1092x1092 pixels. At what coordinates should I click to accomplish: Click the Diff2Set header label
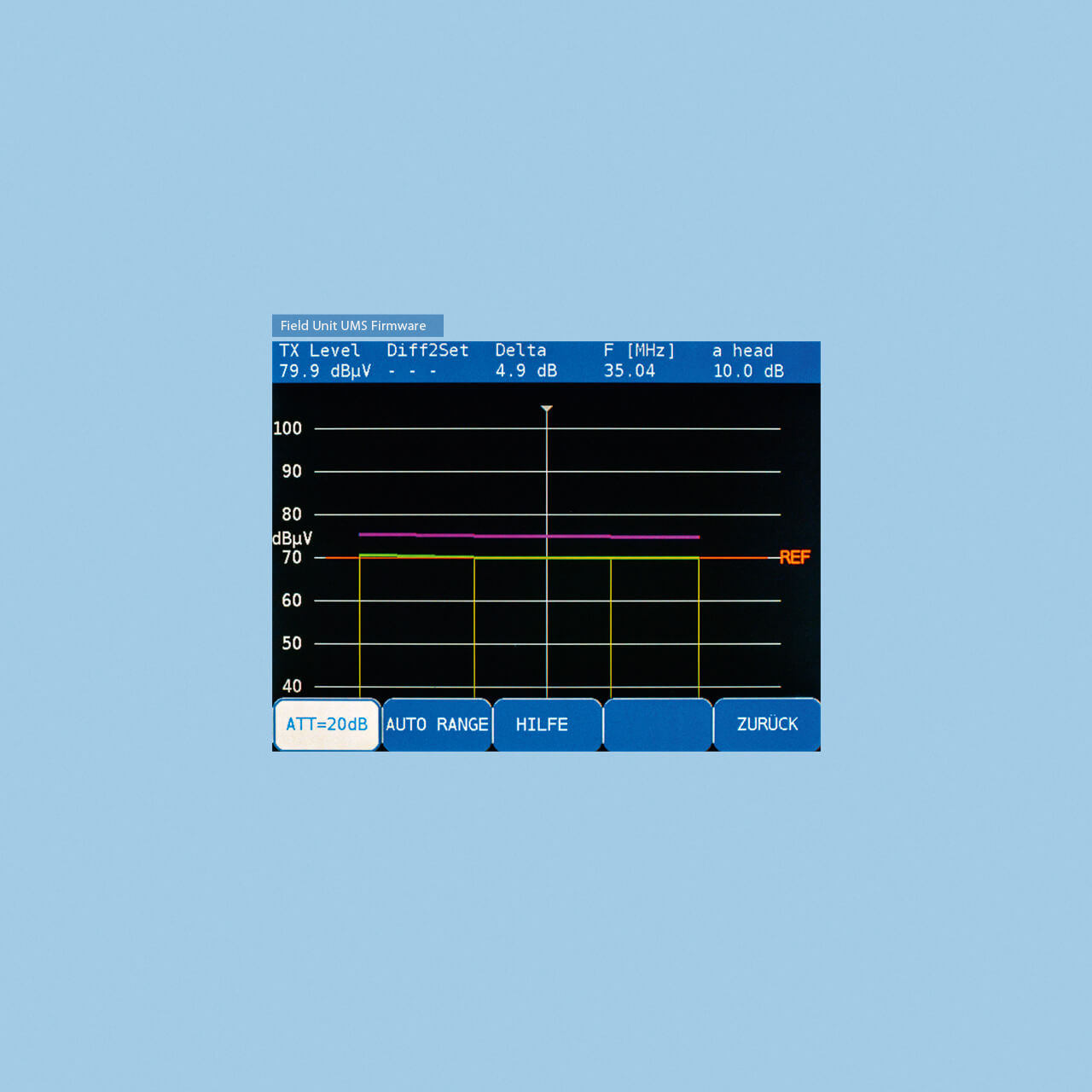pos(427,351)
